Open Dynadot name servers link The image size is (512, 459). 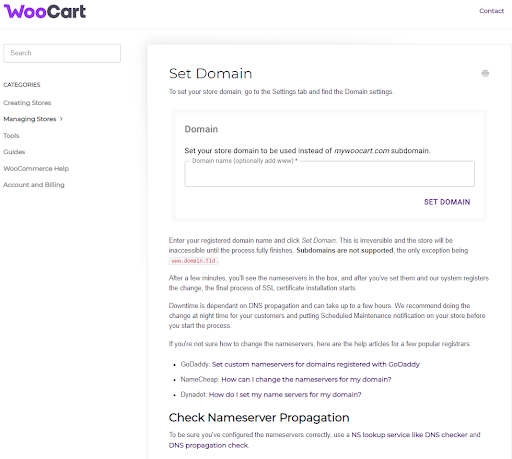coord(285,395)
